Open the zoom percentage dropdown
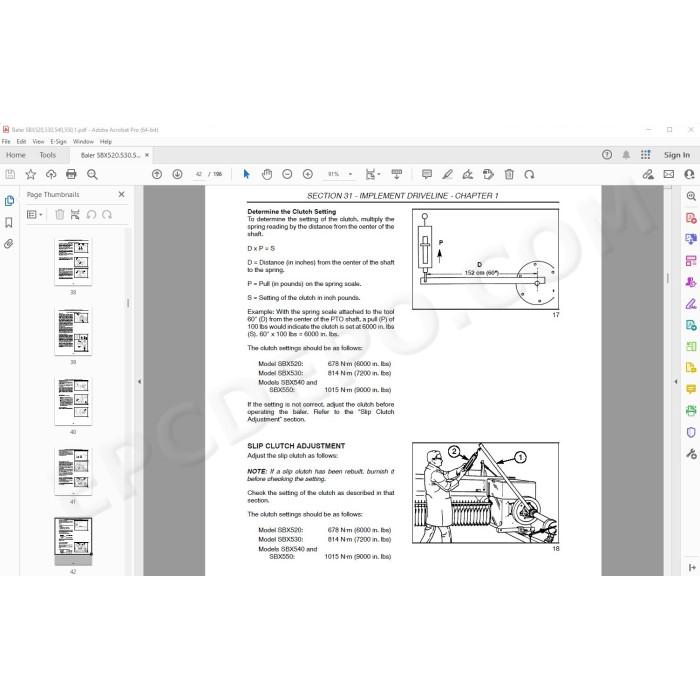 (x=350, y=174)
